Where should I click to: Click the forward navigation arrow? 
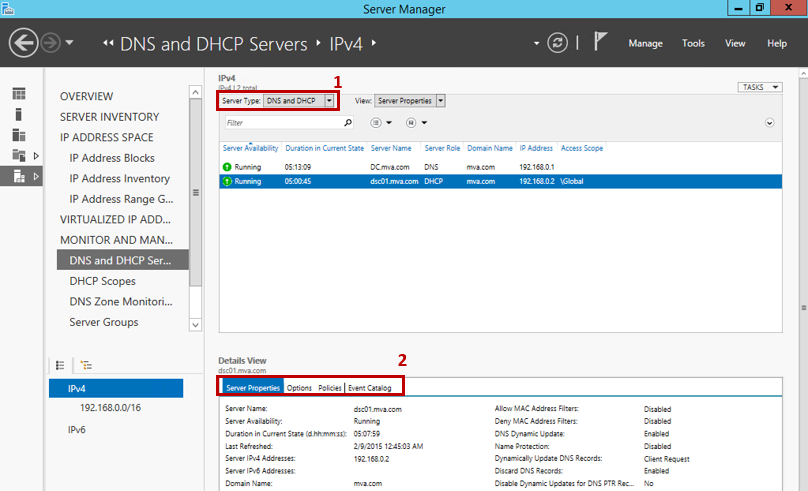[50, 43]
